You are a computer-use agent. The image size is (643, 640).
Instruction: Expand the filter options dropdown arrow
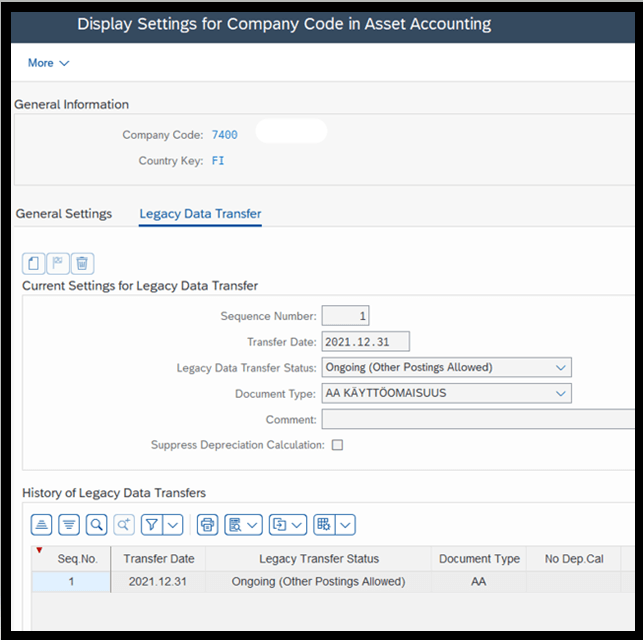coord(173,525)
